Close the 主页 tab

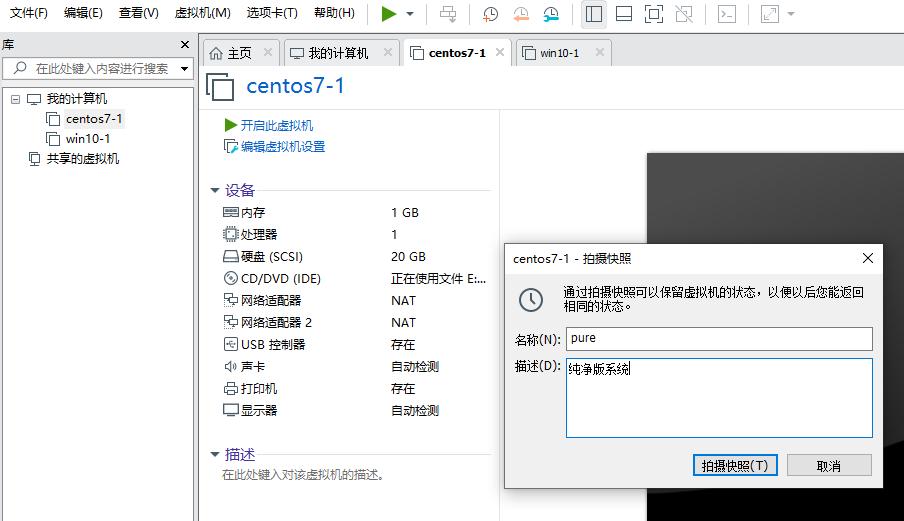coord(268,52)
